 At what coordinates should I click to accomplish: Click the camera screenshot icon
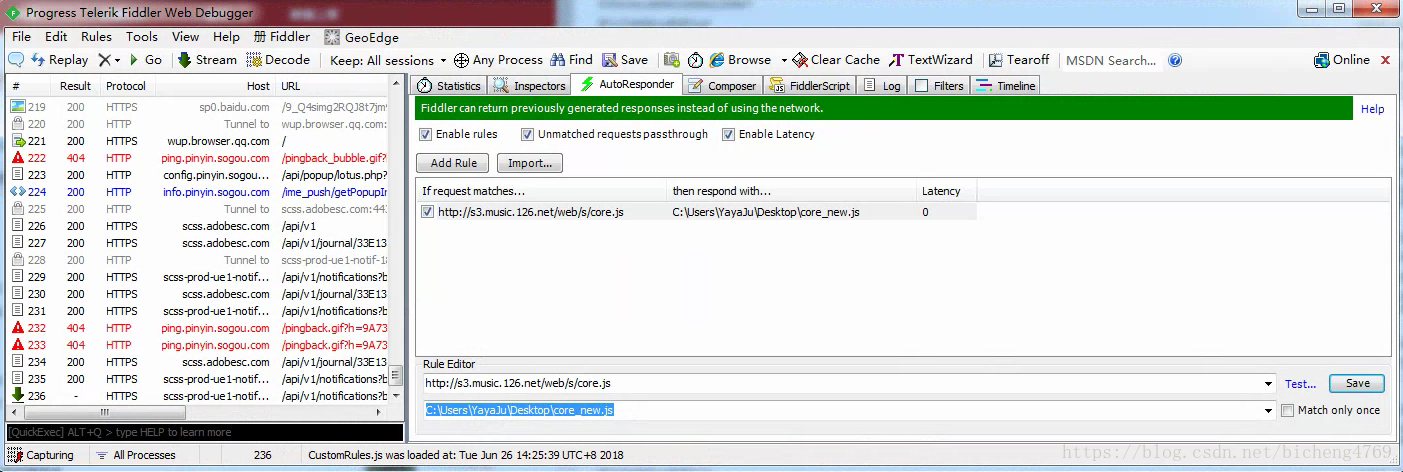(672, 60)
